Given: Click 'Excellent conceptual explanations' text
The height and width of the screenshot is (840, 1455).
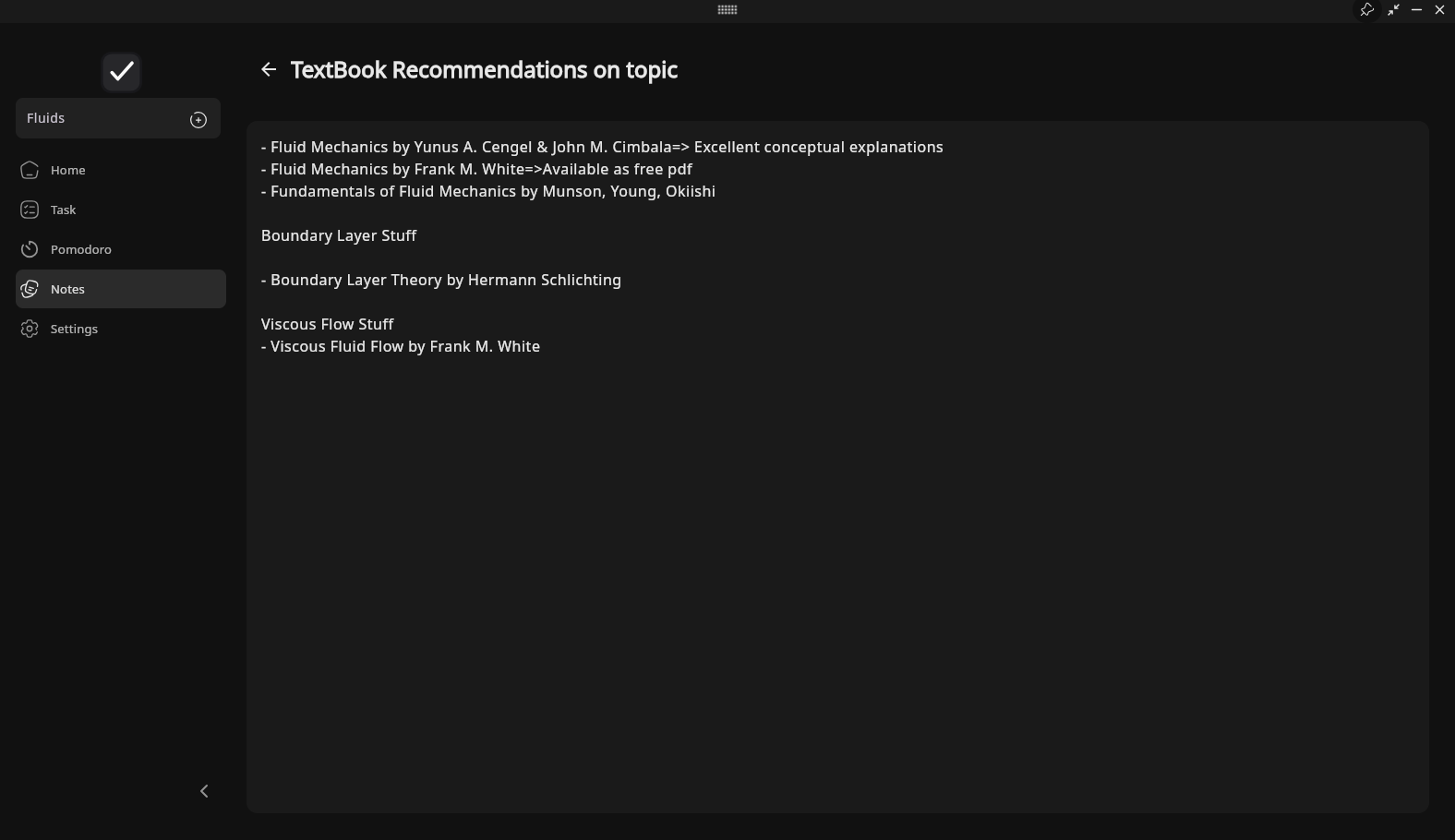Looking at the screenshot, I should coord(819,147).
